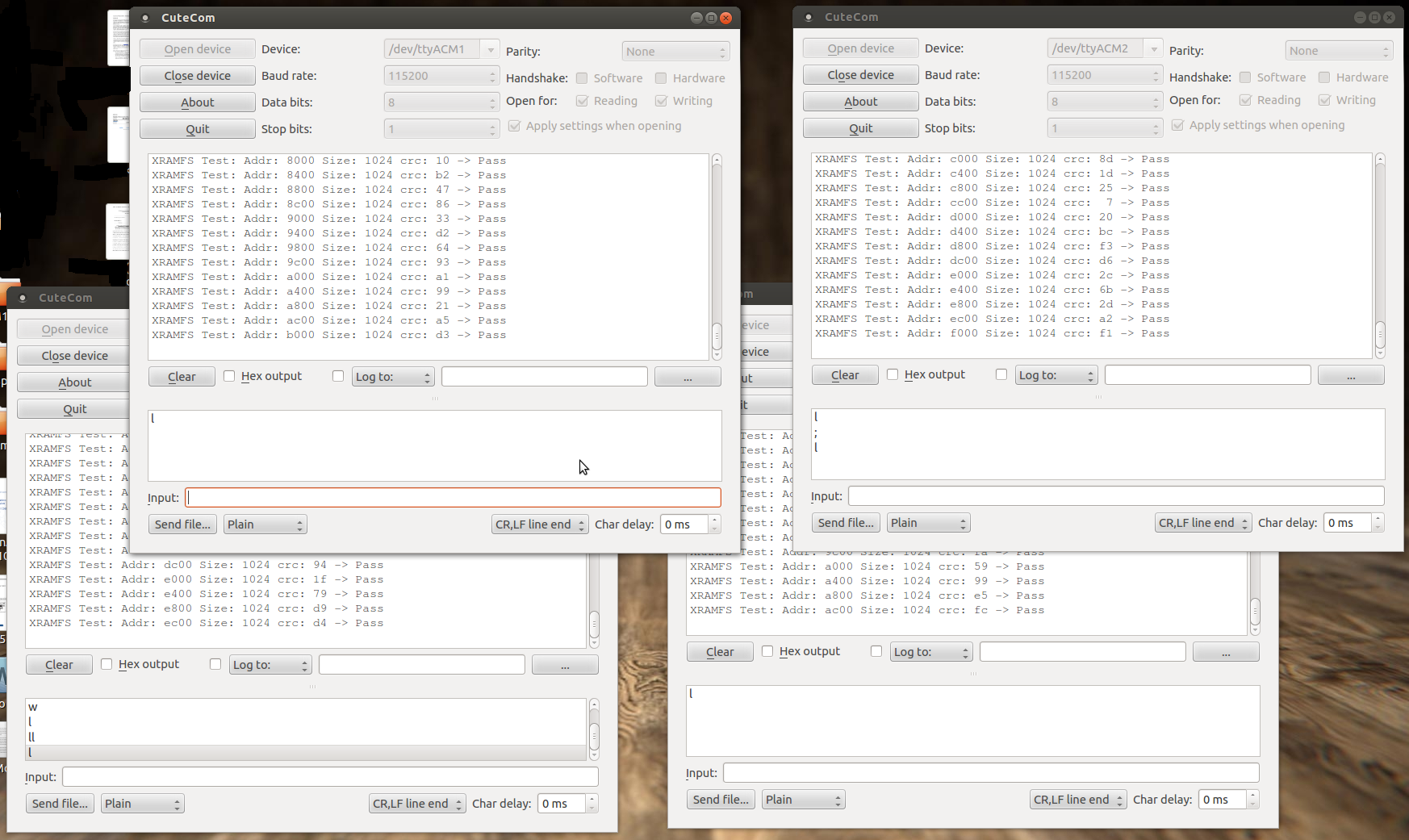Enable Hex output in the ttyACM1 window
The width and height of the screenshot is (1409, 840).
click(230, 376)
